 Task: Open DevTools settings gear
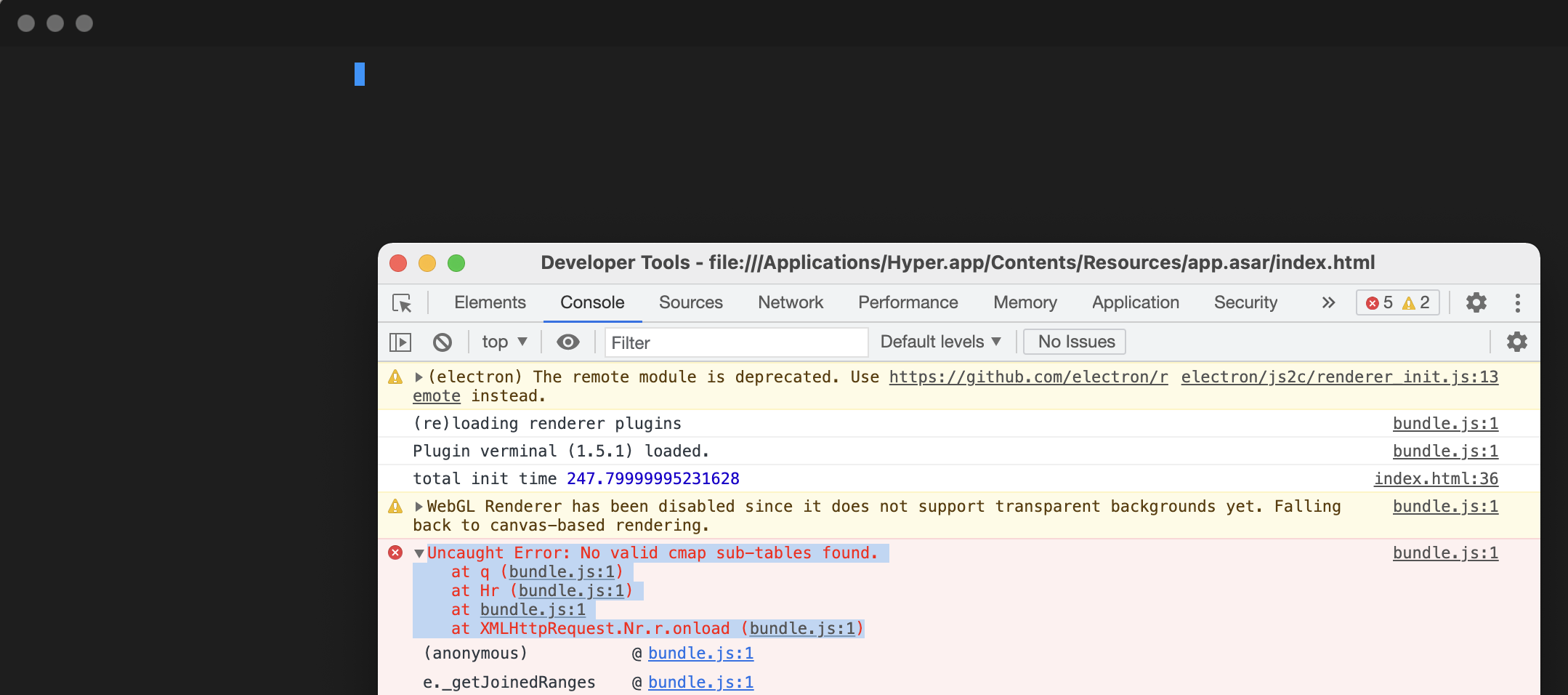[1476, 303]
